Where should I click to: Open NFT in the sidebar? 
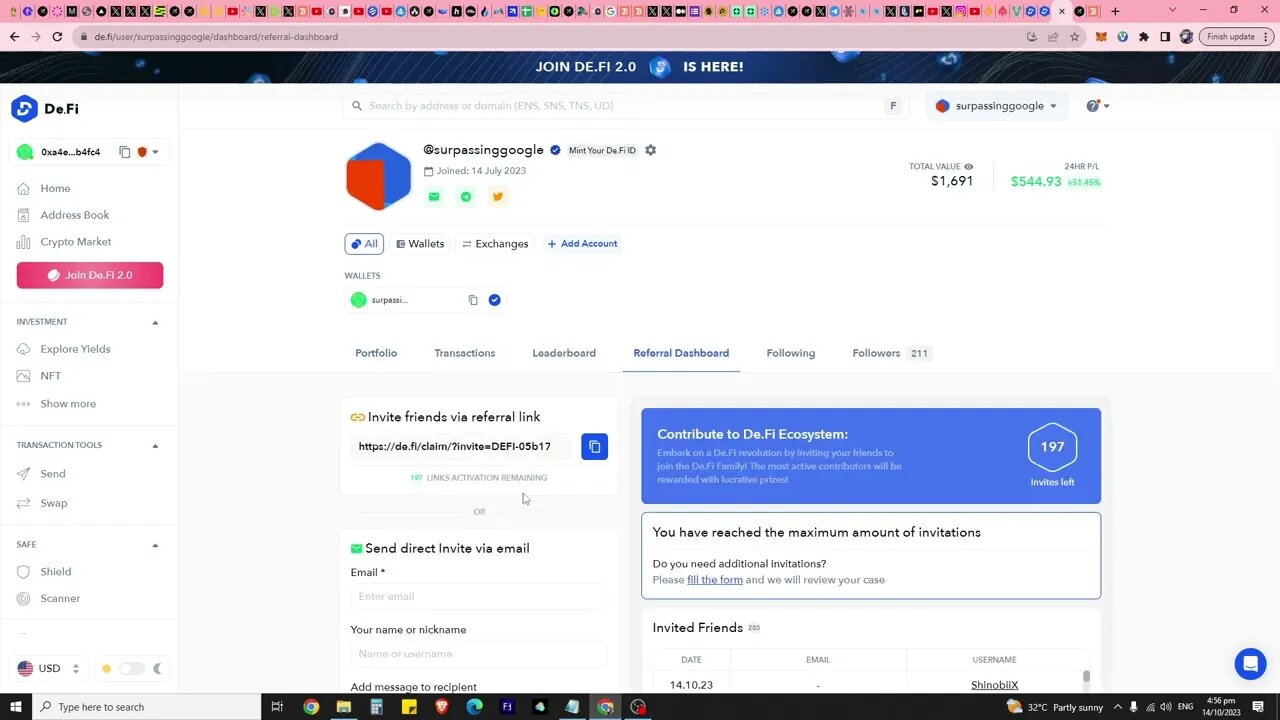click(x=50, y=376)
